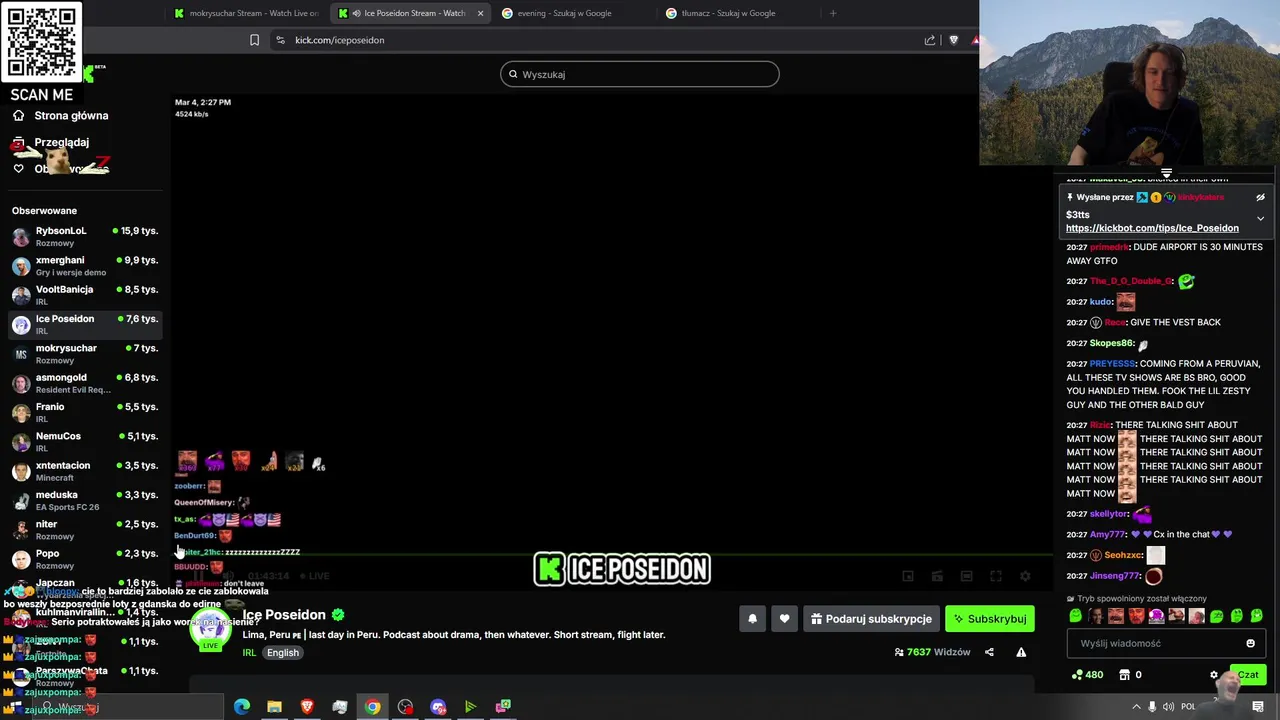Open the channel shop icon showing 0
Viewport: 1280px width, 720px height.
[x=1130, y=675]
